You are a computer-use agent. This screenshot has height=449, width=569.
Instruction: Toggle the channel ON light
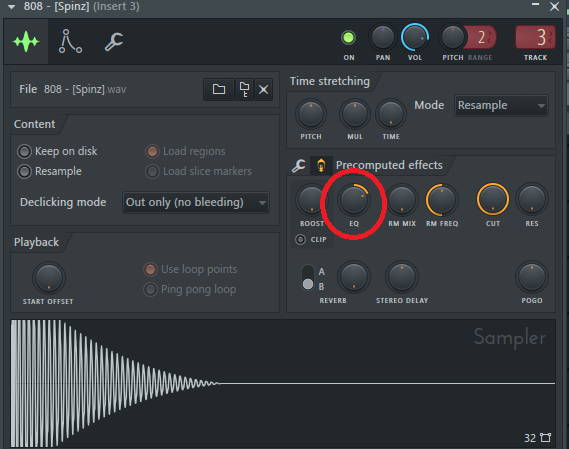pos(348,38)
